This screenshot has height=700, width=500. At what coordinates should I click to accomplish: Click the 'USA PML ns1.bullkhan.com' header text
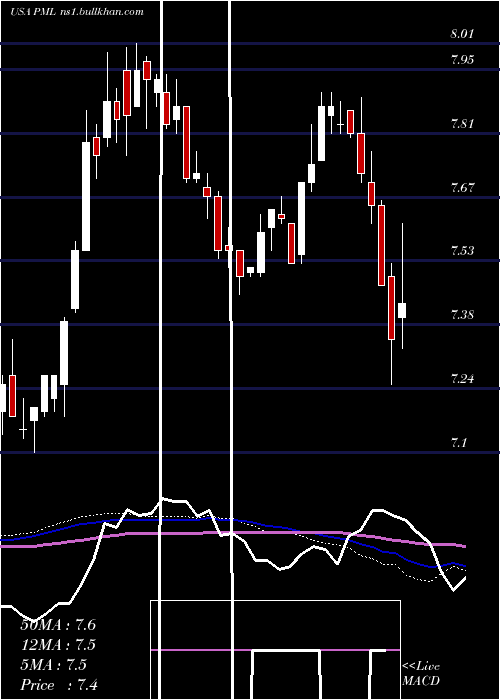[x=77, y=12]
